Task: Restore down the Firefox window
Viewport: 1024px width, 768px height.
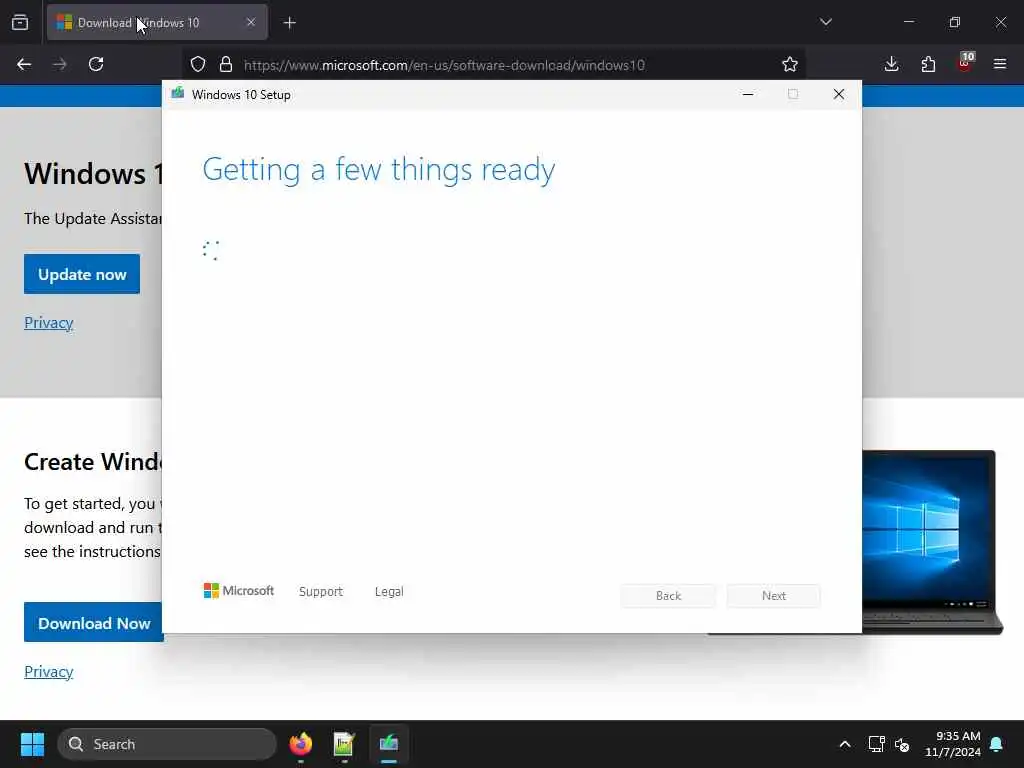Action: pyautogui.click(x=955, y=22)
